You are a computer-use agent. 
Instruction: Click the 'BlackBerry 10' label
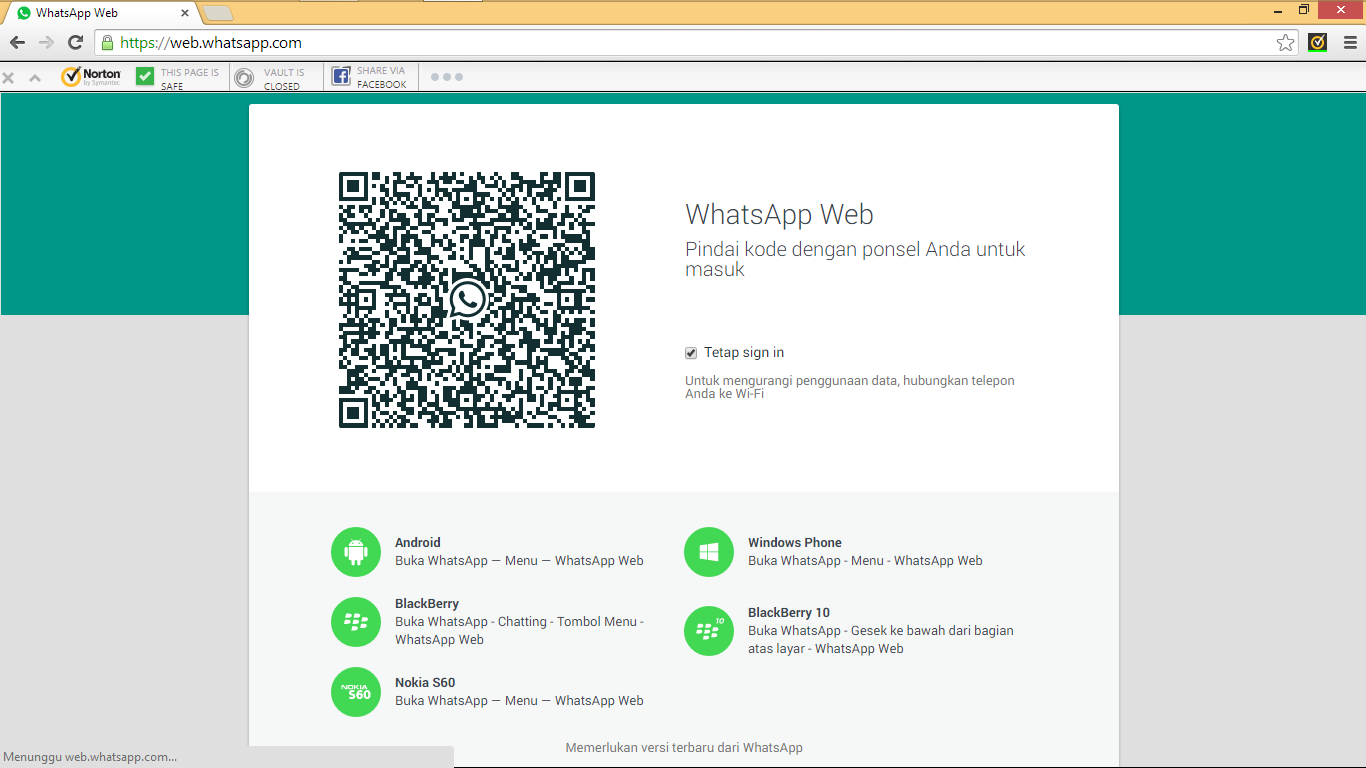tap(789, 613)
